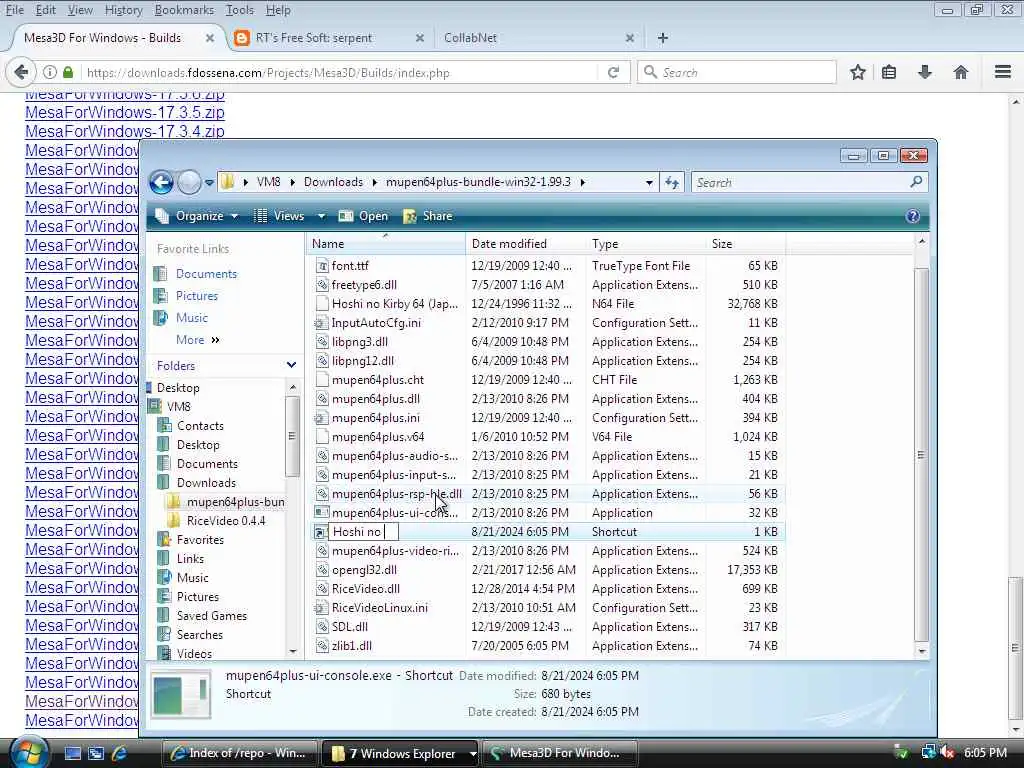This screenshot has width=1024, height=768.
Task: Click the muted volume tray icon
Action: coord(947,753)
